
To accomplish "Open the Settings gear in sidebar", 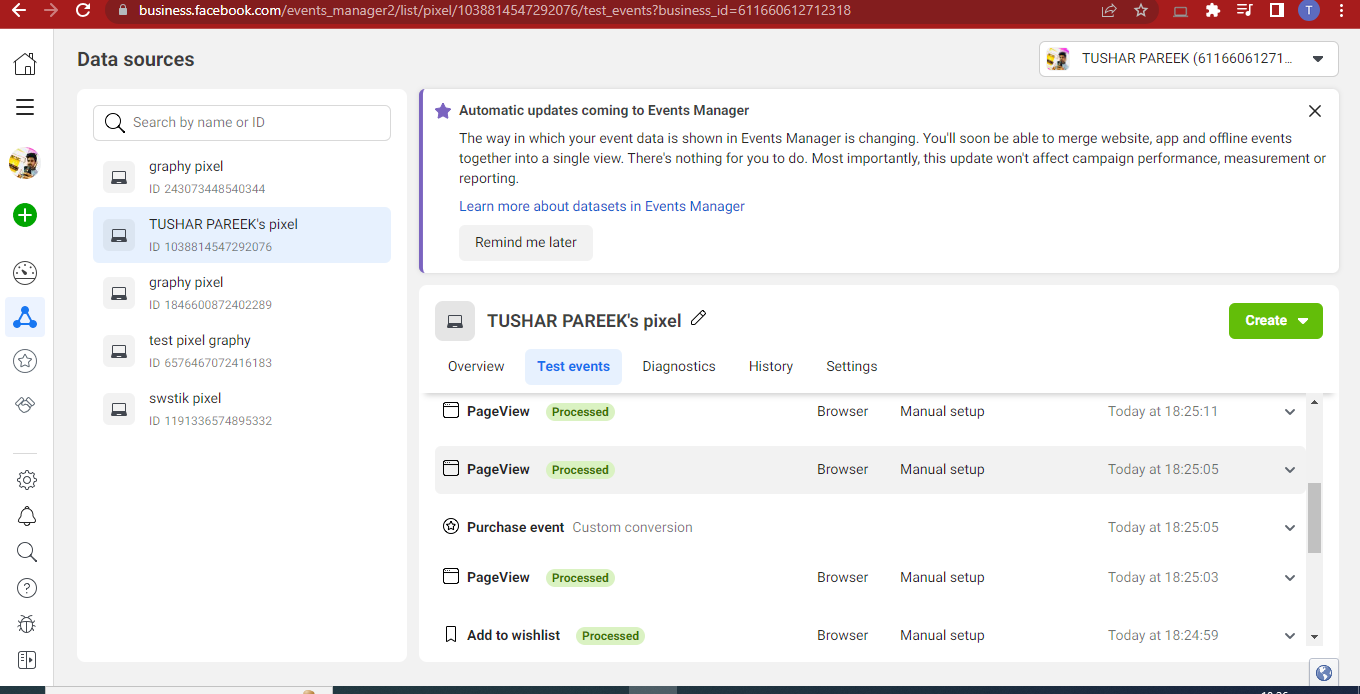I will (x=27, y=480).
